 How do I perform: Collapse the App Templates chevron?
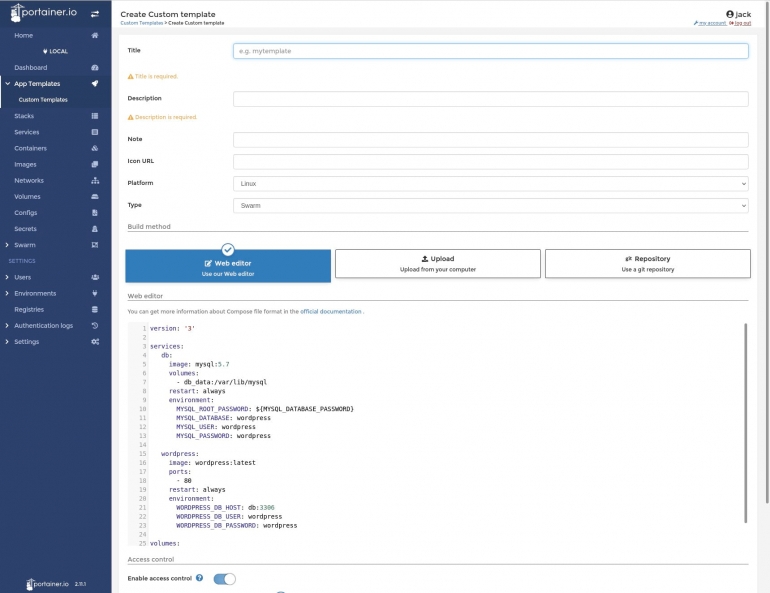click(7, 83)
